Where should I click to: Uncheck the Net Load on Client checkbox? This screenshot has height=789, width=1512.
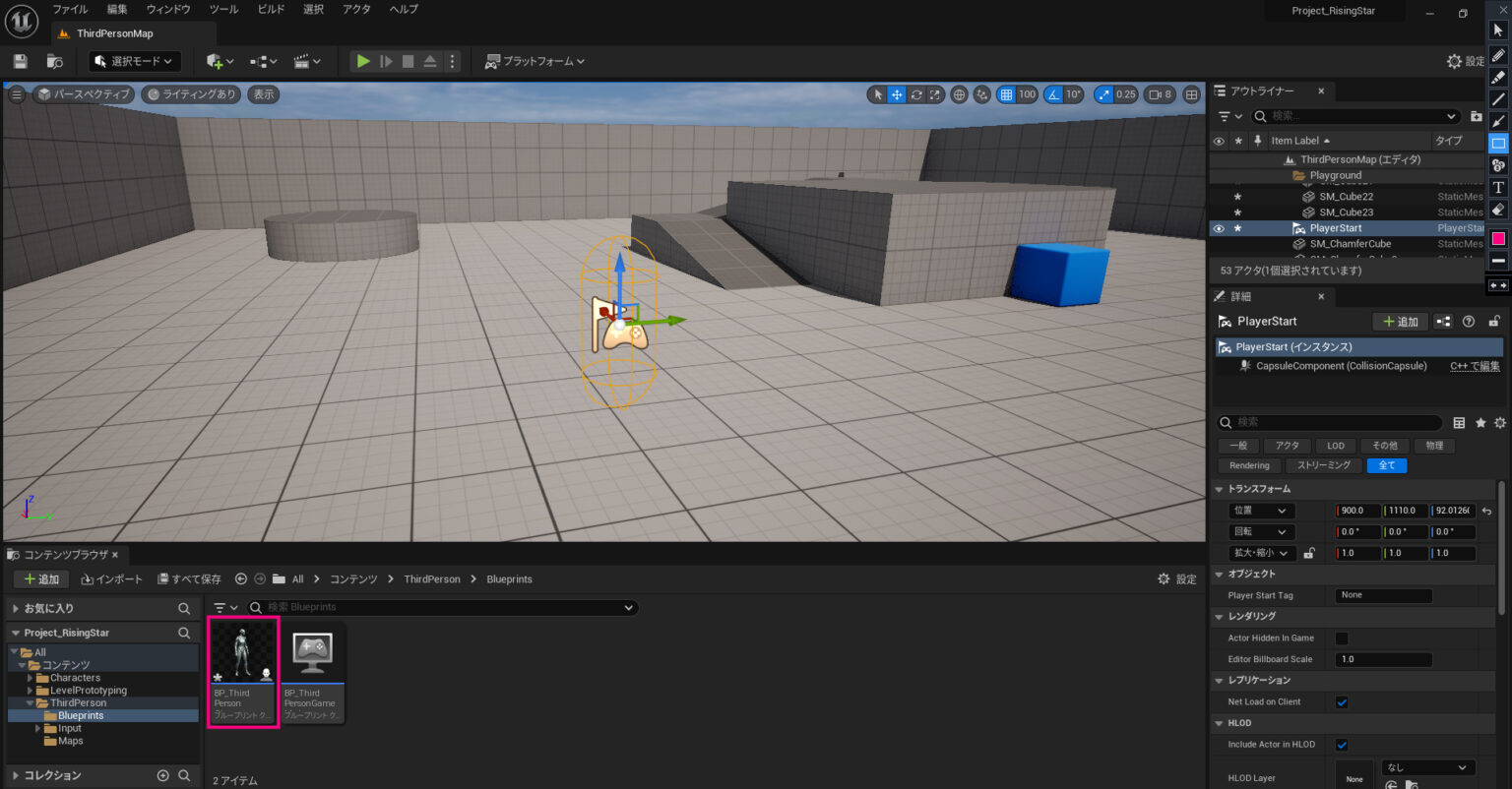point(1341,701)
